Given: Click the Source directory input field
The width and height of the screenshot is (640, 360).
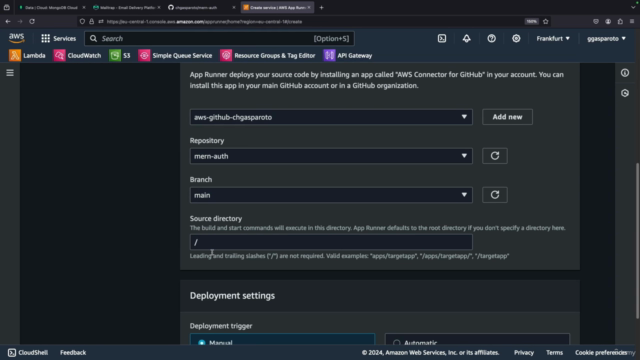Looking at the screenshot, I should (331, 242).
